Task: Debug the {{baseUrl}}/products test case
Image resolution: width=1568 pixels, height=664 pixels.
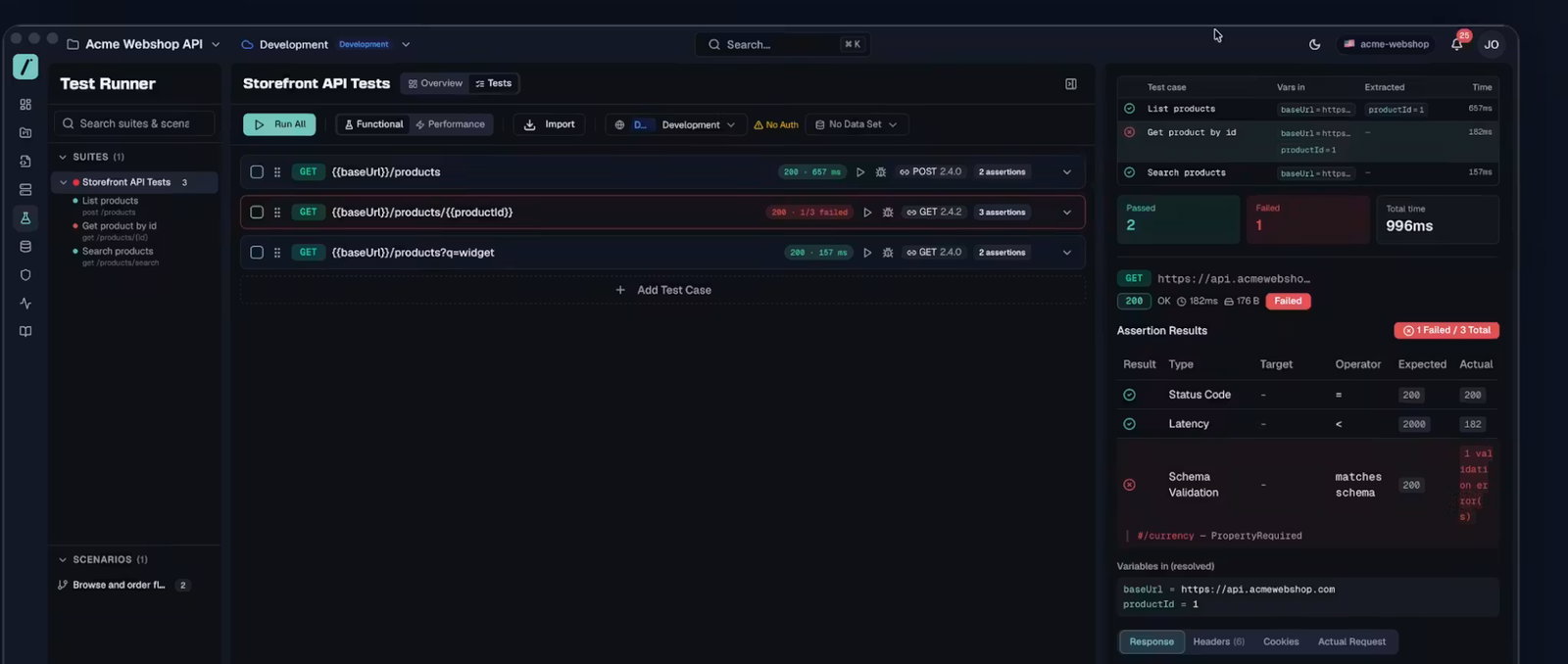Action: pos(881,172)
